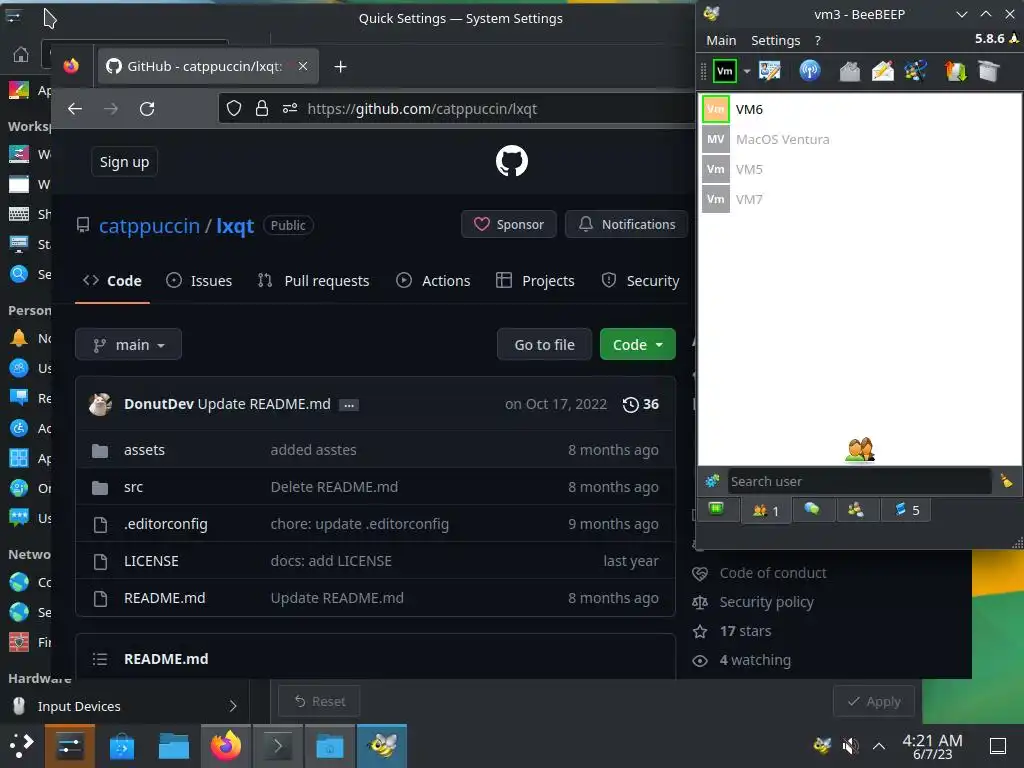This screenshot has width=1024, height=768.
Task: Open the .editorconfig file
Action: [x=166, y=524]
